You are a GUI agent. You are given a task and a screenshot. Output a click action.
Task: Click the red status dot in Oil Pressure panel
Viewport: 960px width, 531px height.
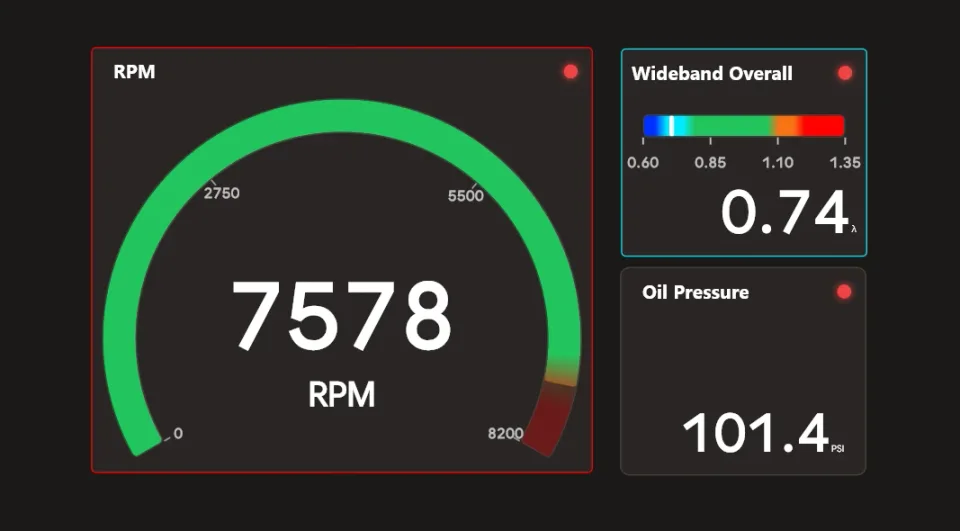point(844,292)
